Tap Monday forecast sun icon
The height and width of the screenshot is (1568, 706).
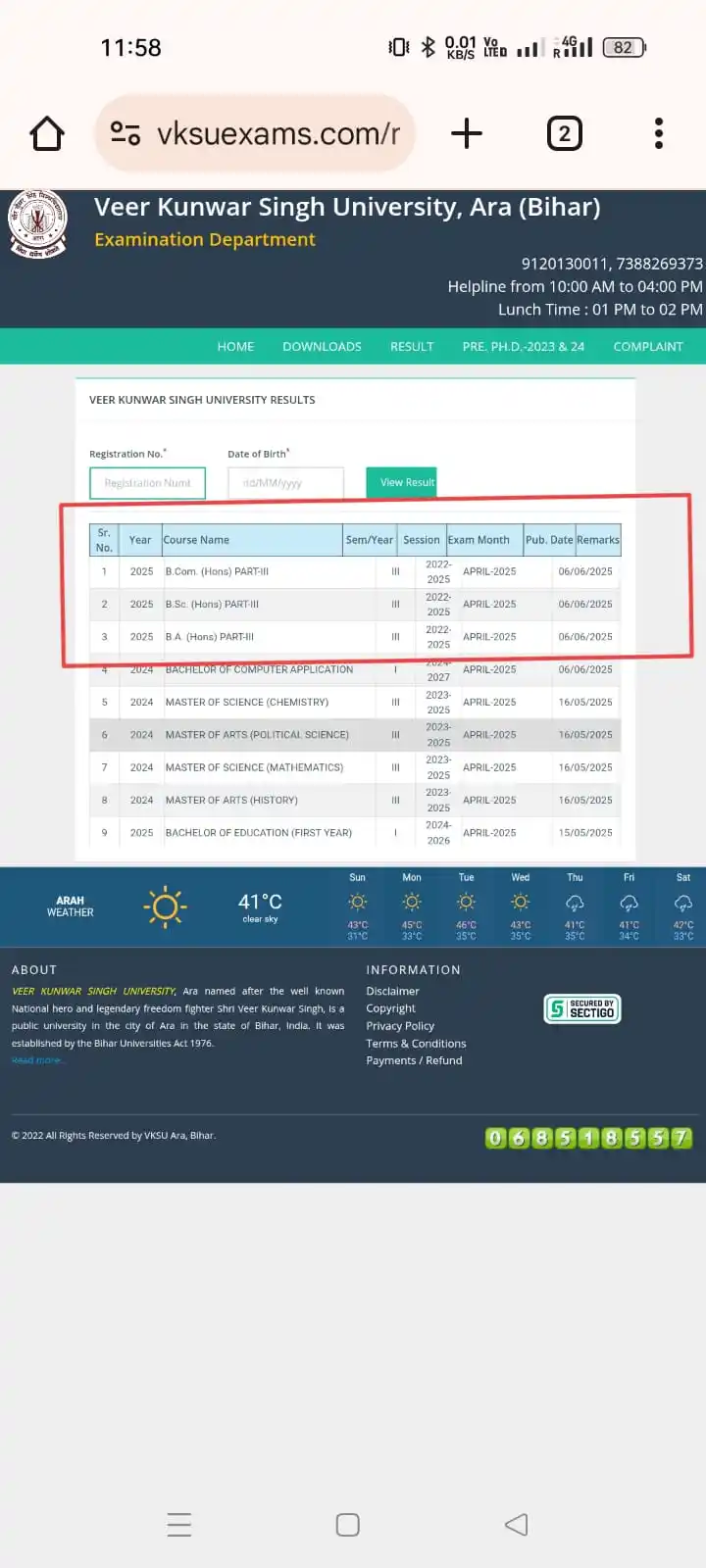click(412, 902)
